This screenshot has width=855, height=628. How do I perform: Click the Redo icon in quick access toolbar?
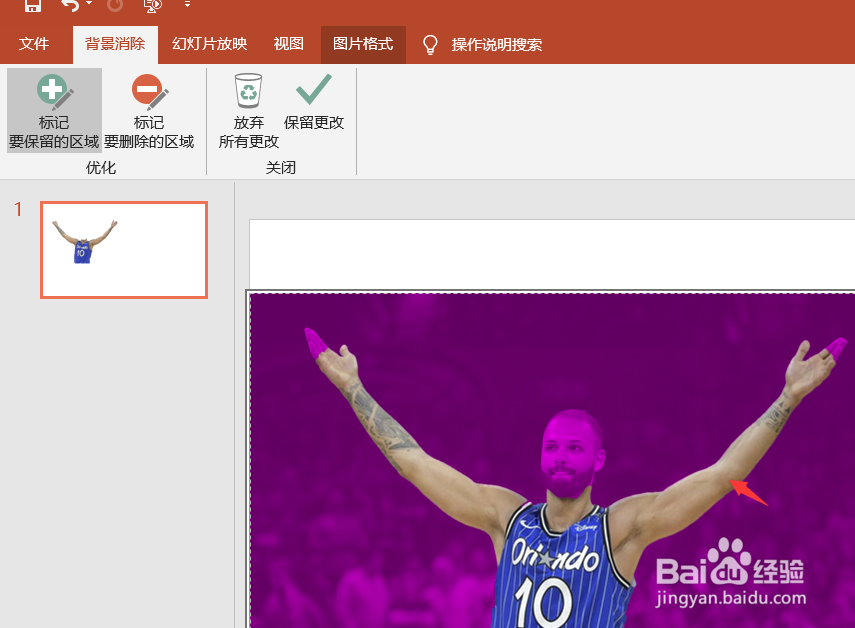[115, 5]
